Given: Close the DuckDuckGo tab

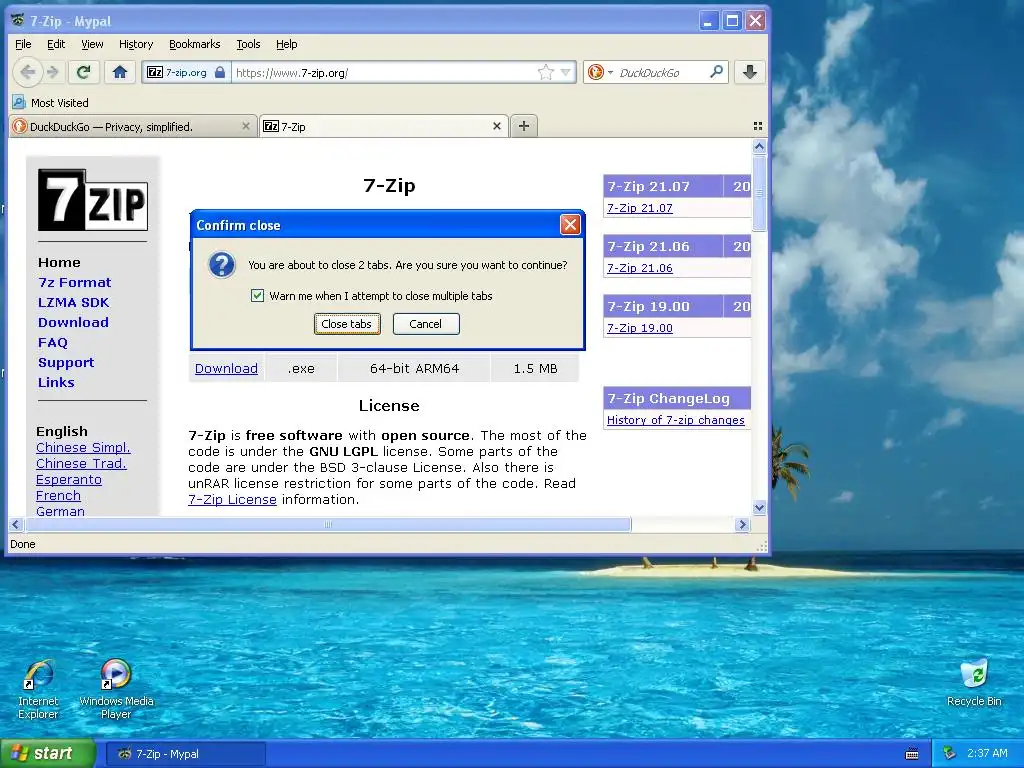Looking at the screenshot, I should click(246, 126).
